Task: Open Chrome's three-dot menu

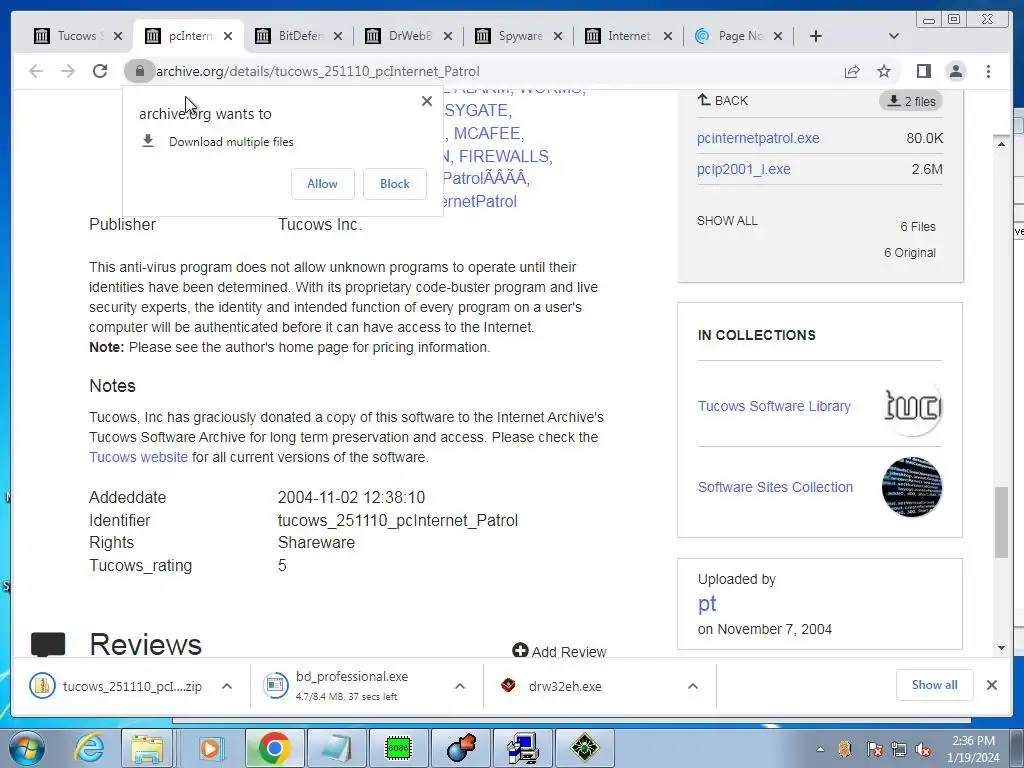Action: pos(988,71)
